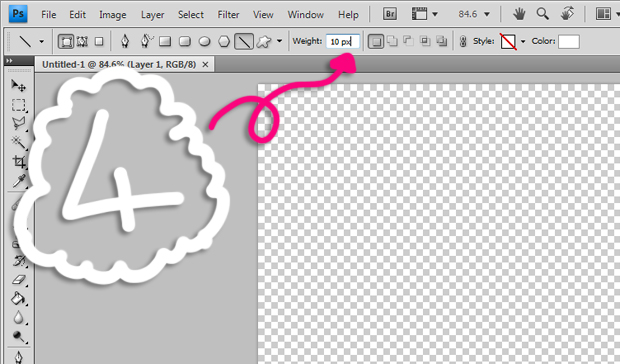Click the Photoshop Ps logo icon
The image size is (620, 364).
coord(18,14)
